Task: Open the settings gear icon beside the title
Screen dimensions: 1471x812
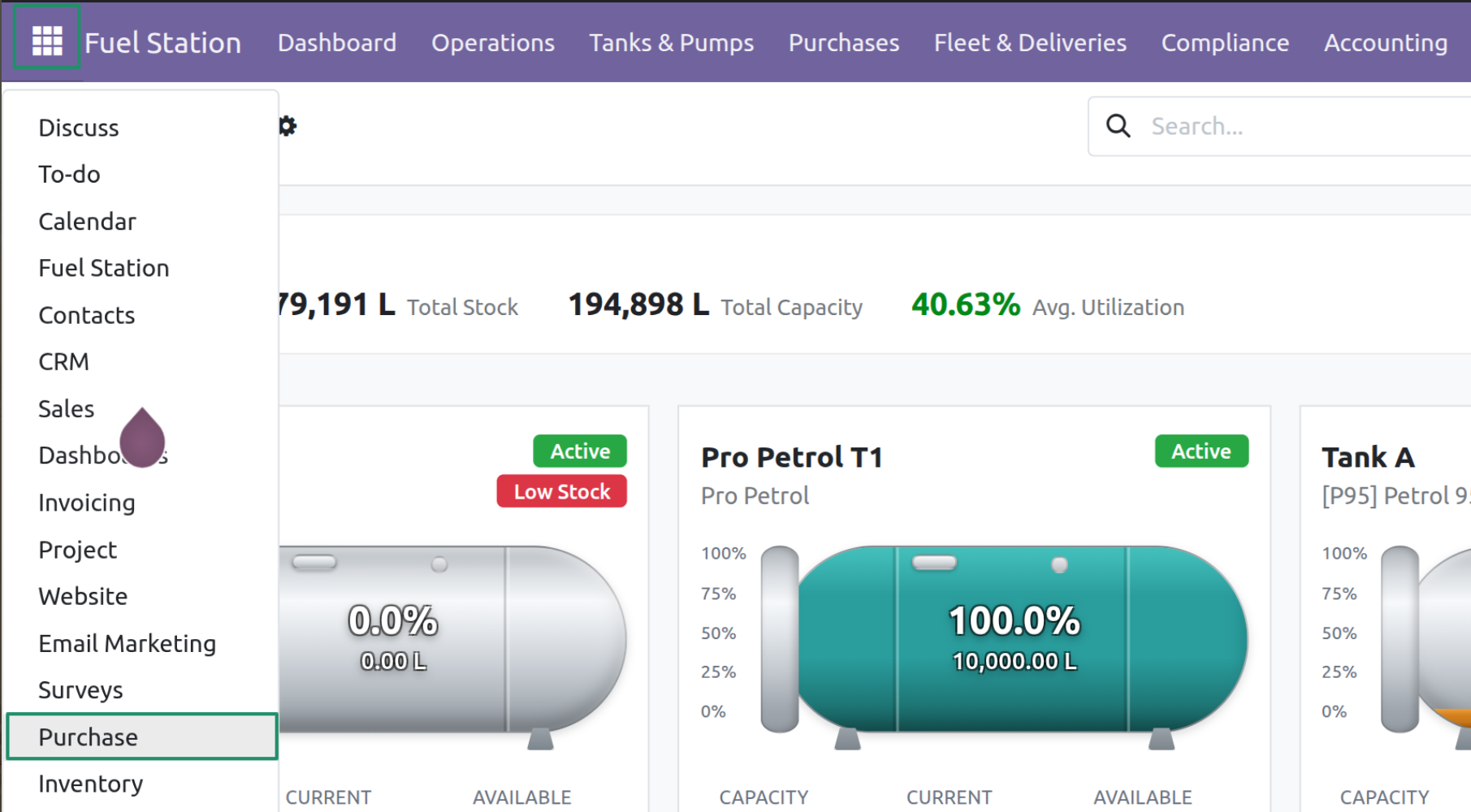Action: pos(288,126)
